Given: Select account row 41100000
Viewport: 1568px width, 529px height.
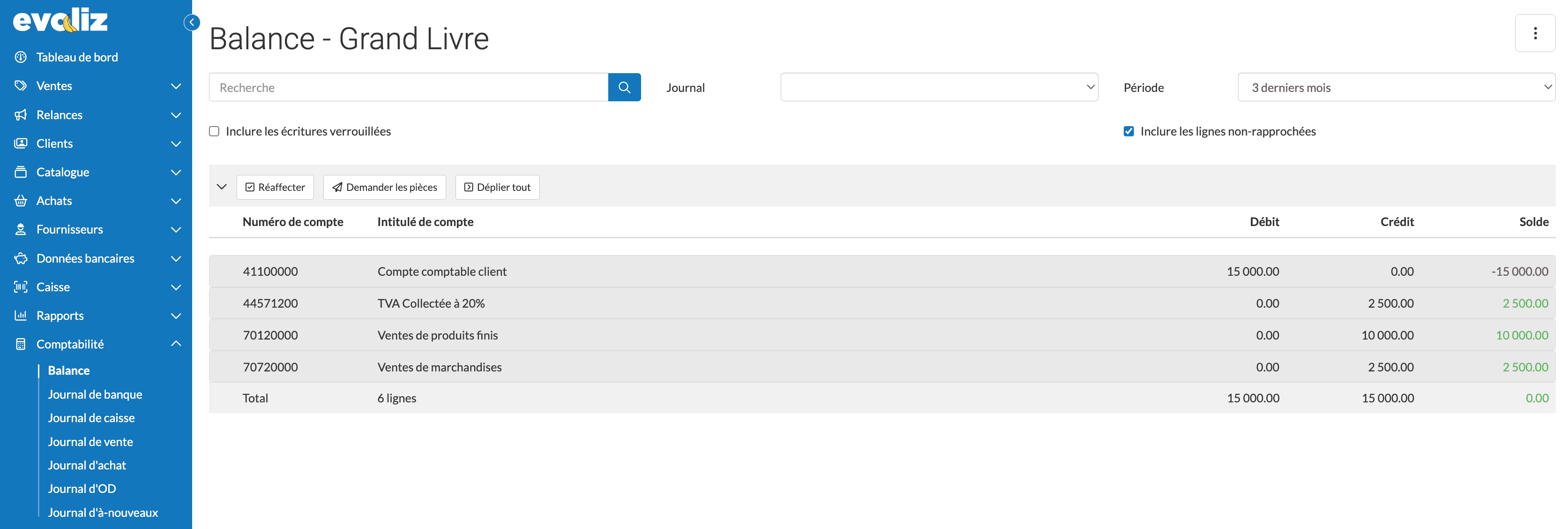Looking at the screenshot, I should pyautogui.click(x=882, y=271).
